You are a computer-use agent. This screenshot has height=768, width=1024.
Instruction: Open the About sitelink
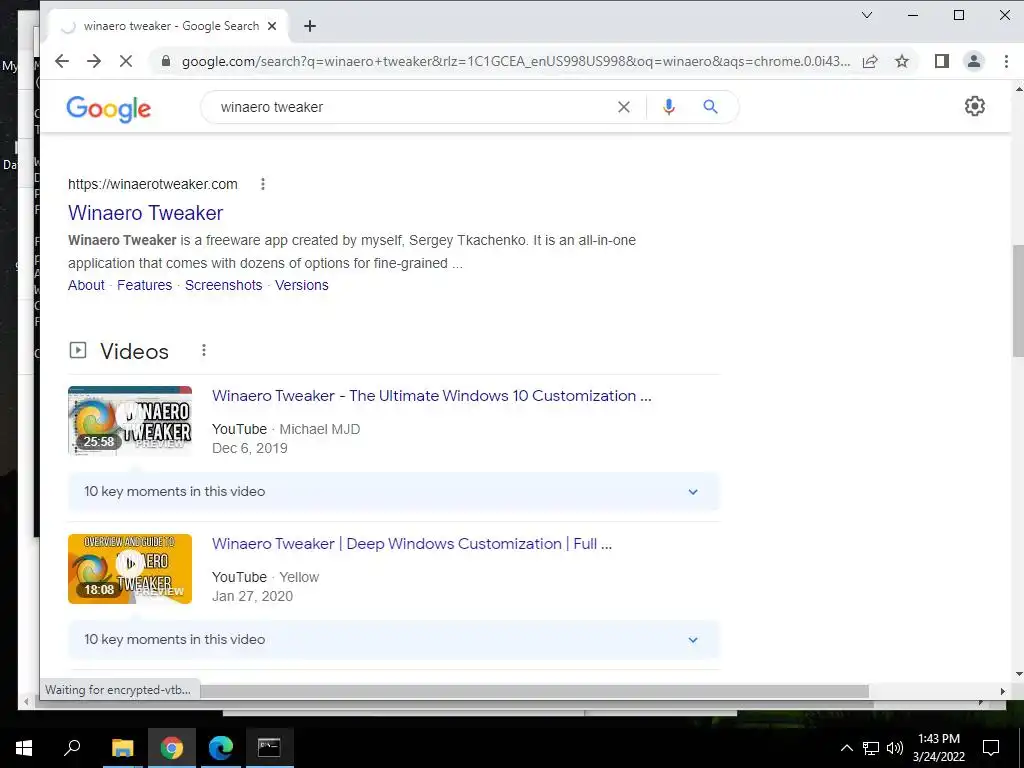[86, 285]
